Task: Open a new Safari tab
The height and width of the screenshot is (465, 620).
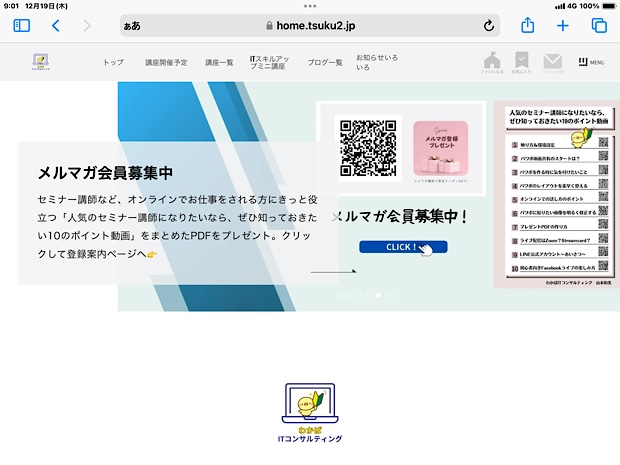Action: click(x=563, y=26)
